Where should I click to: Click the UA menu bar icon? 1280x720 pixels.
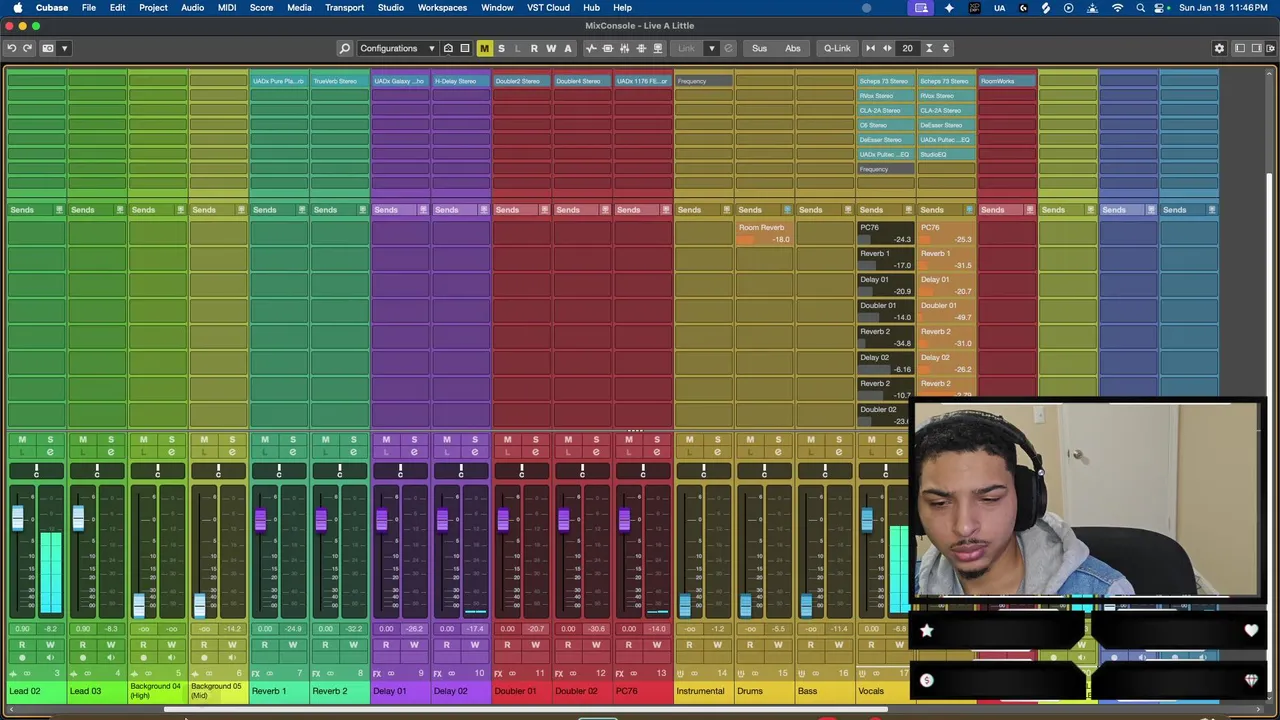click(x=1000, y=8)
